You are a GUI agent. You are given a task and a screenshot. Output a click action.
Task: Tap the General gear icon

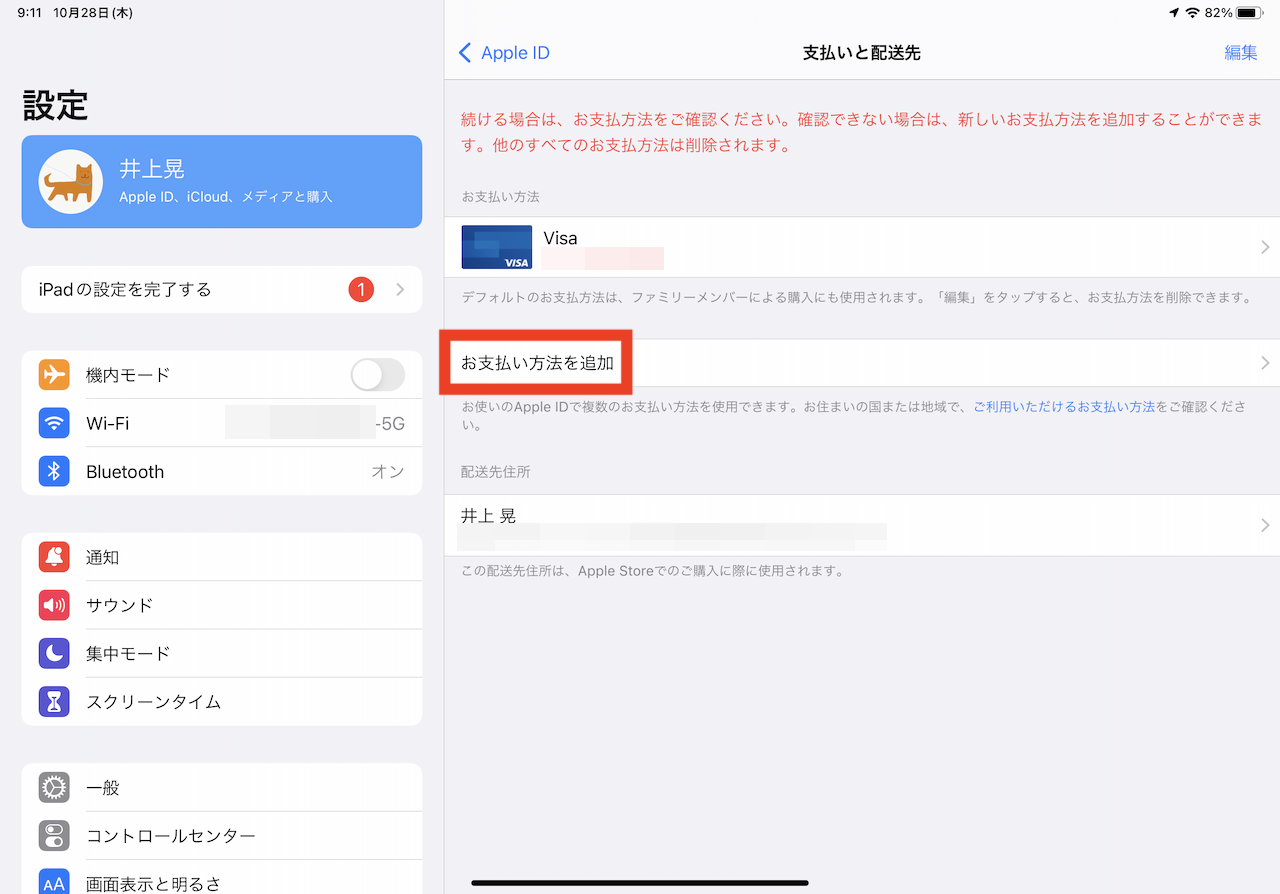pyautogui.click(x=54, y=787)
